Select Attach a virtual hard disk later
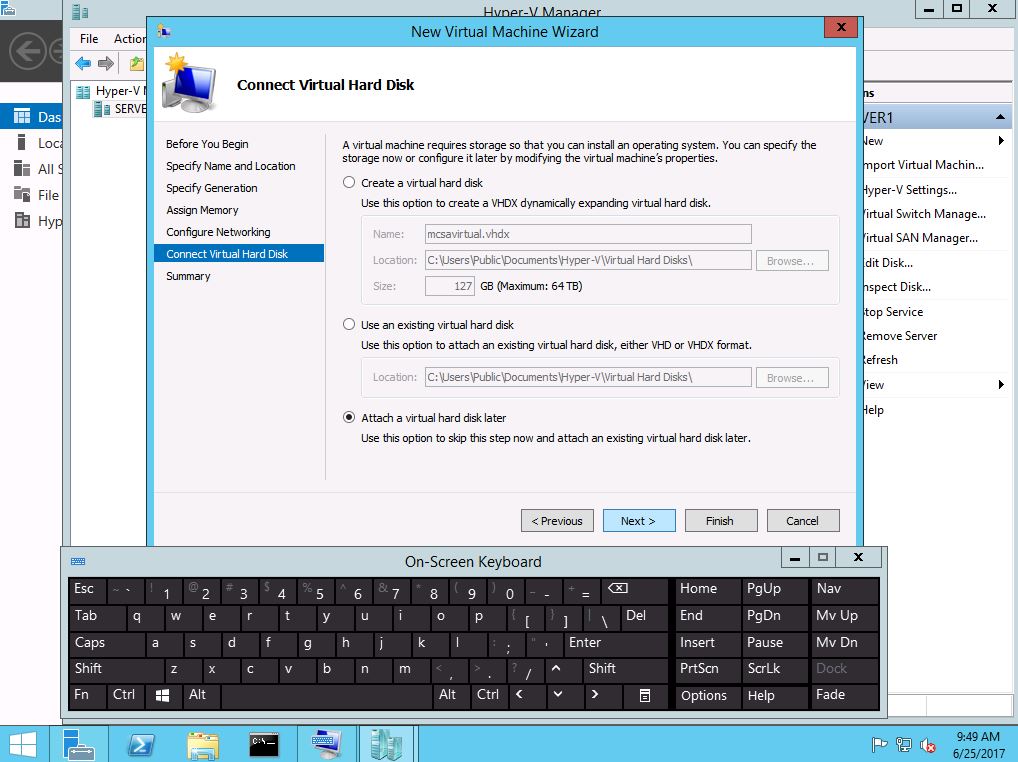The image size is (1018, 762). pos(349,418)
